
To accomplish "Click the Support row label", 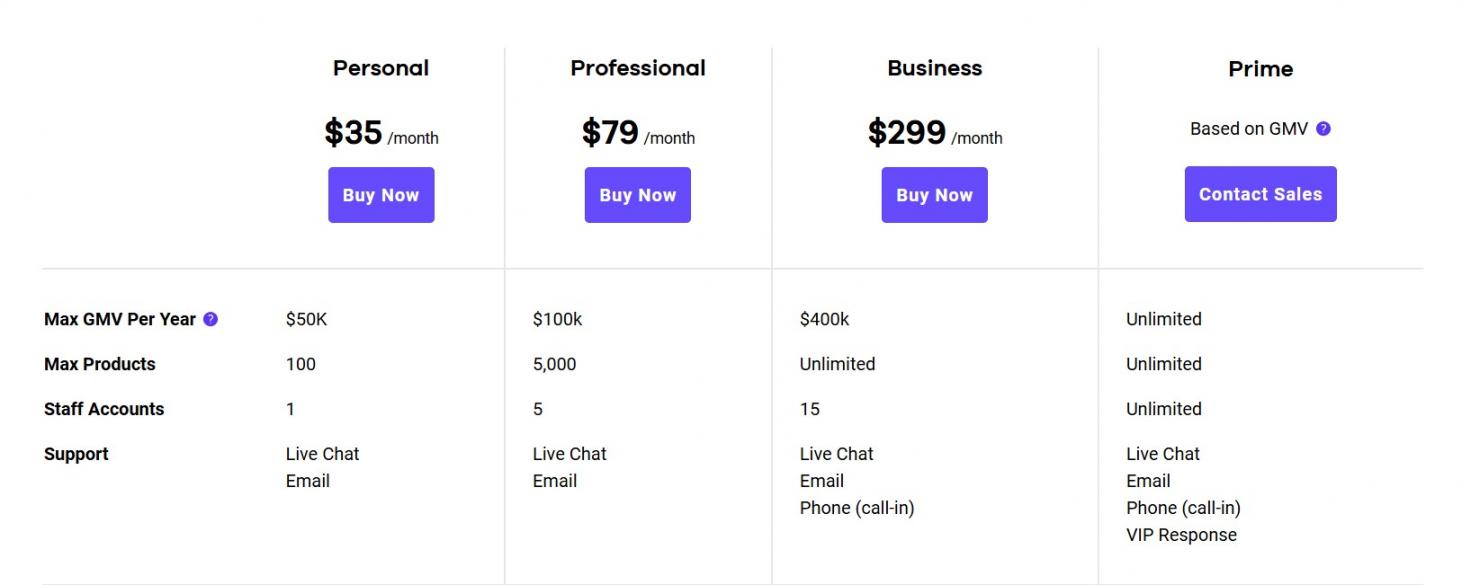I will [76, 454].
